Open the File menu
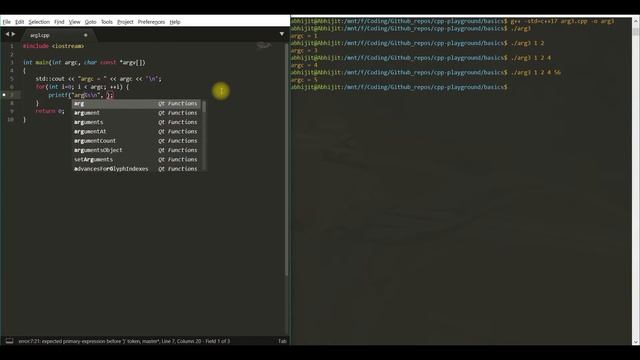640x360 pixels. tap(7, 22)
